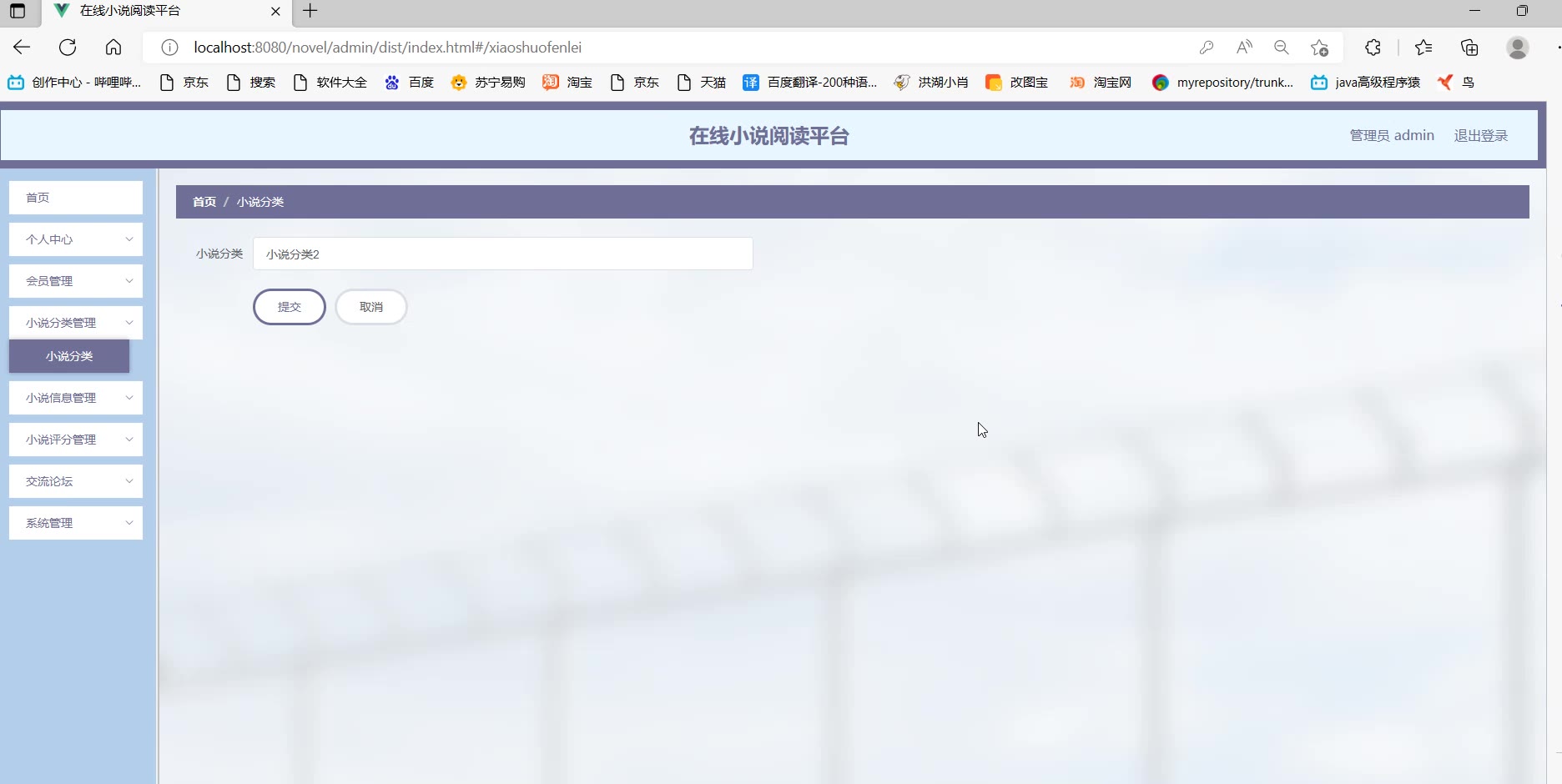Expand 交流论坛 sidebar menu
This screenshot has width=1562, height=784.
point(76,481)
